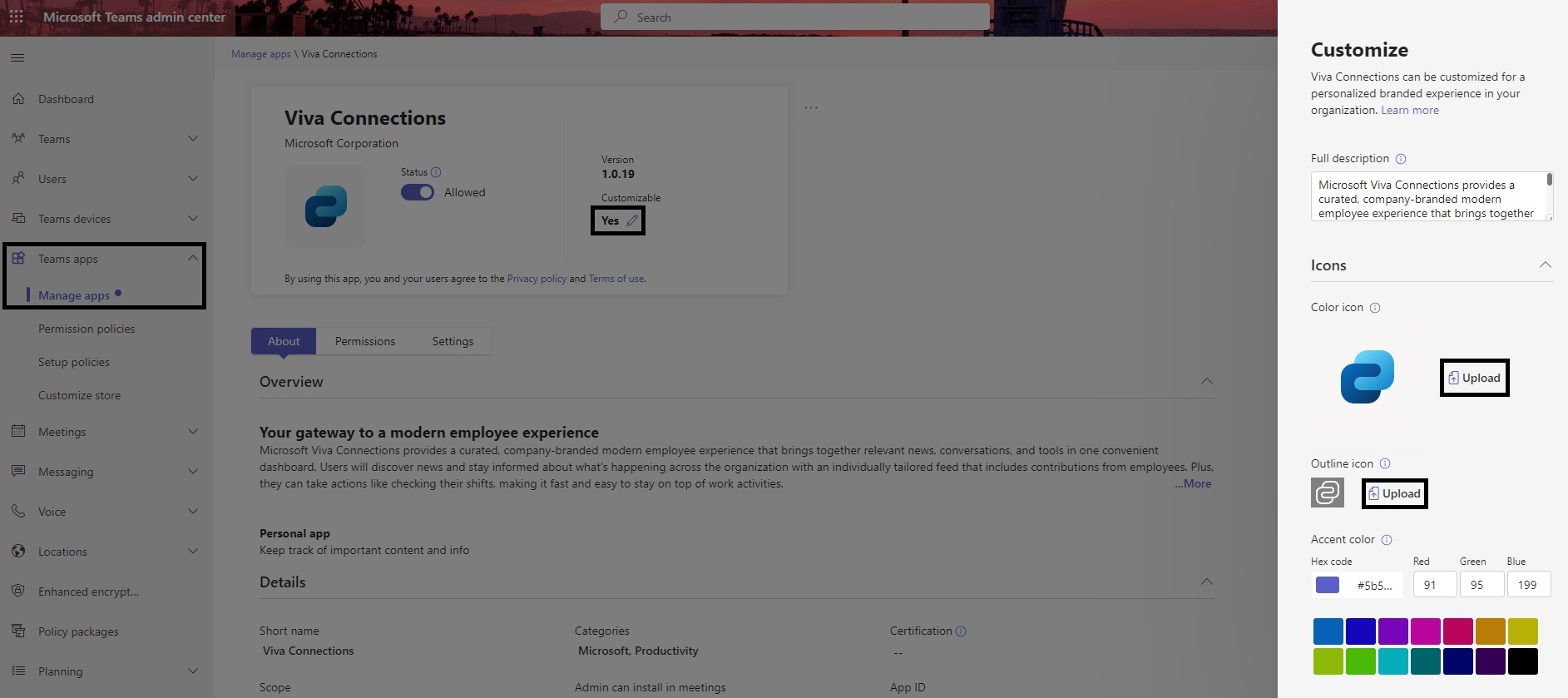Click the Teams devices icon
The image size is (1568, 698).
click(18, 218)
